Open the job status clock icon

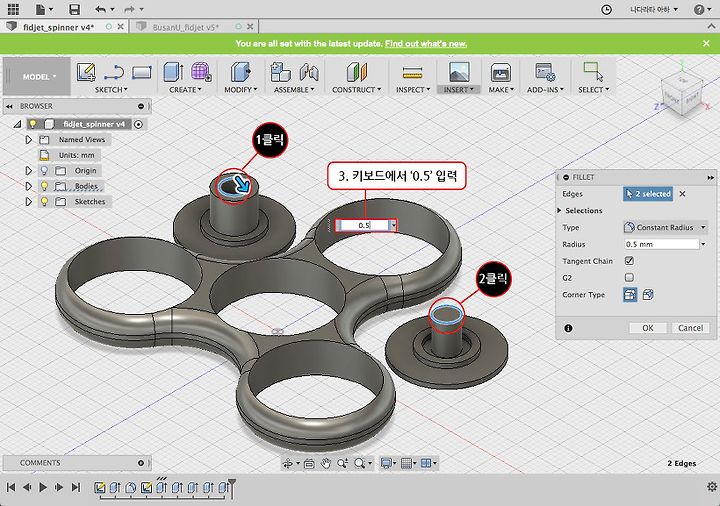point(606,9)
